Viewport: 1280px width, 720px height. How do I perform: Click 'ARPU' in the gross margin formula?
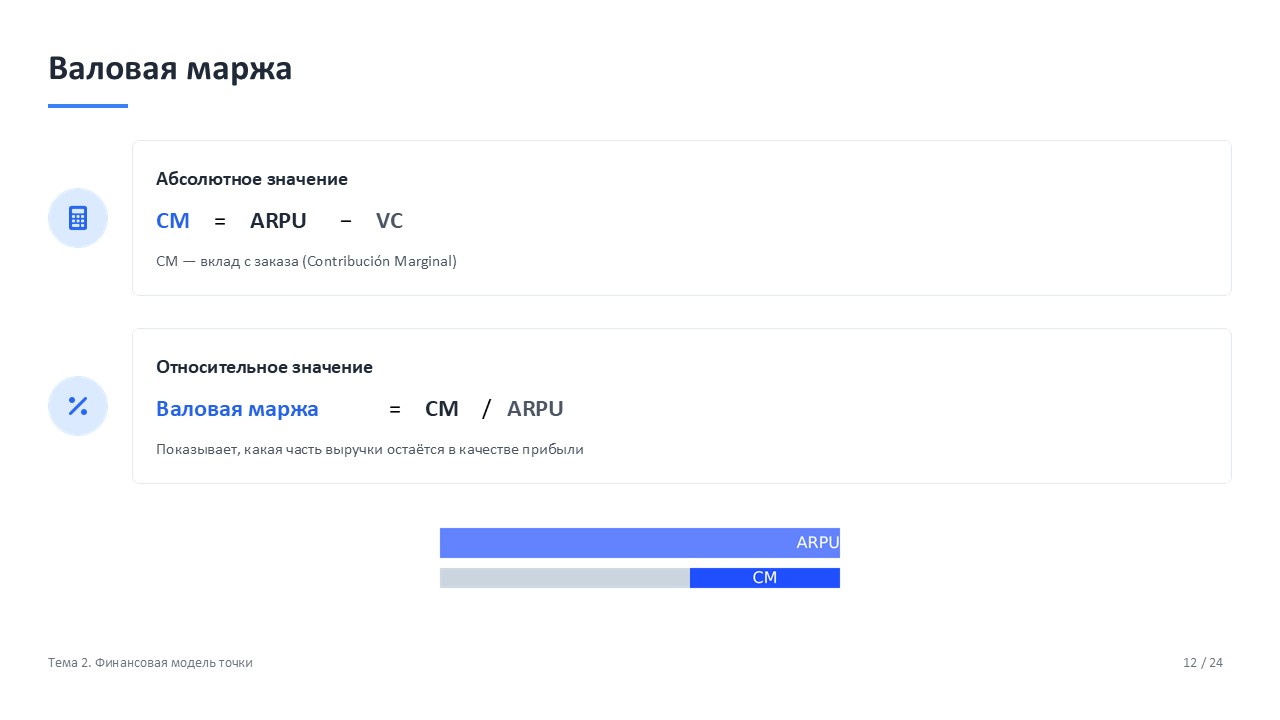[x=535, y=409]
